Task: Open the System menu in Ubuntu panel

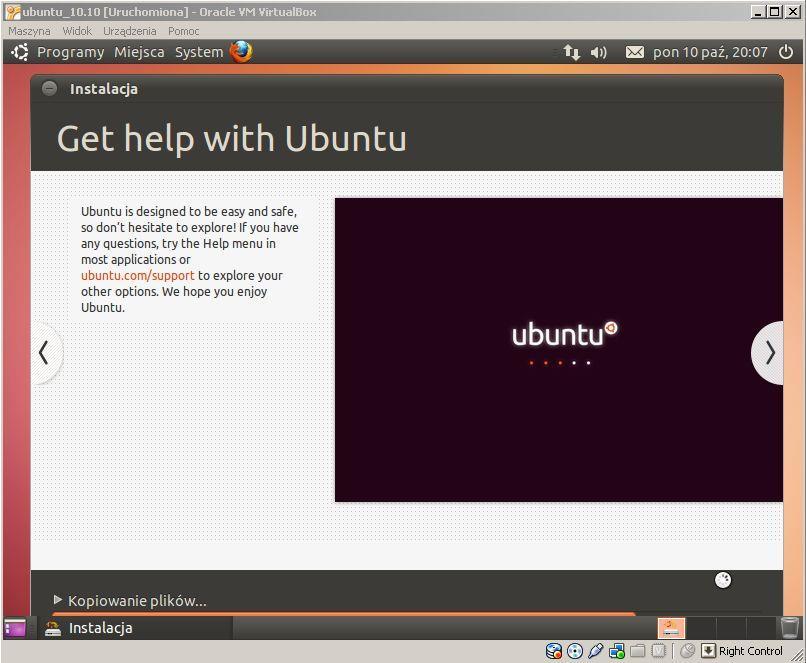Action: pos(199,52)
